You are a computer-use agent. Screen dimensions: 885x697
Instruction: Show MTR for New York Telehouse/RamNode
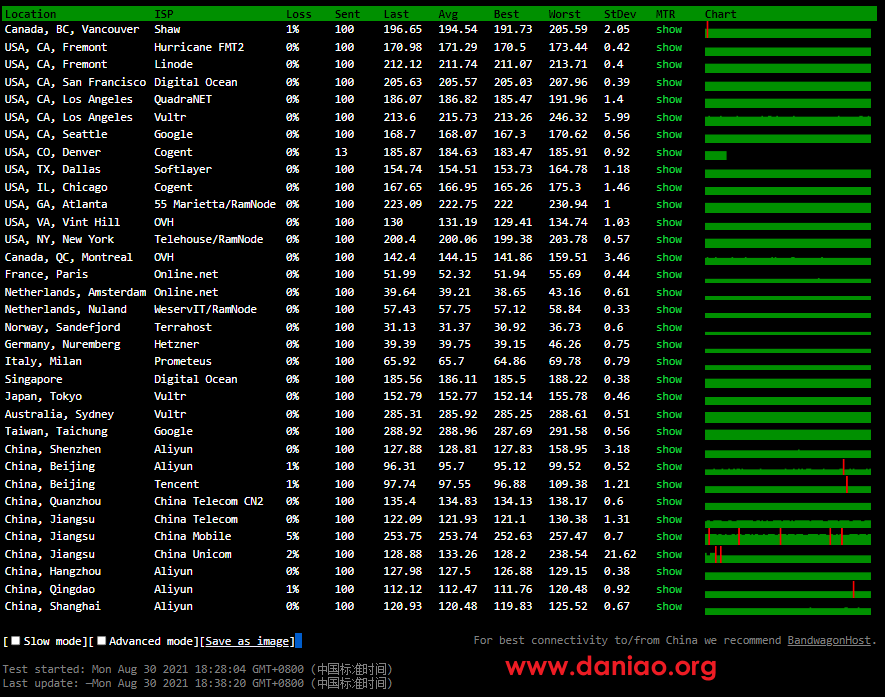click(x=669, y=239)
